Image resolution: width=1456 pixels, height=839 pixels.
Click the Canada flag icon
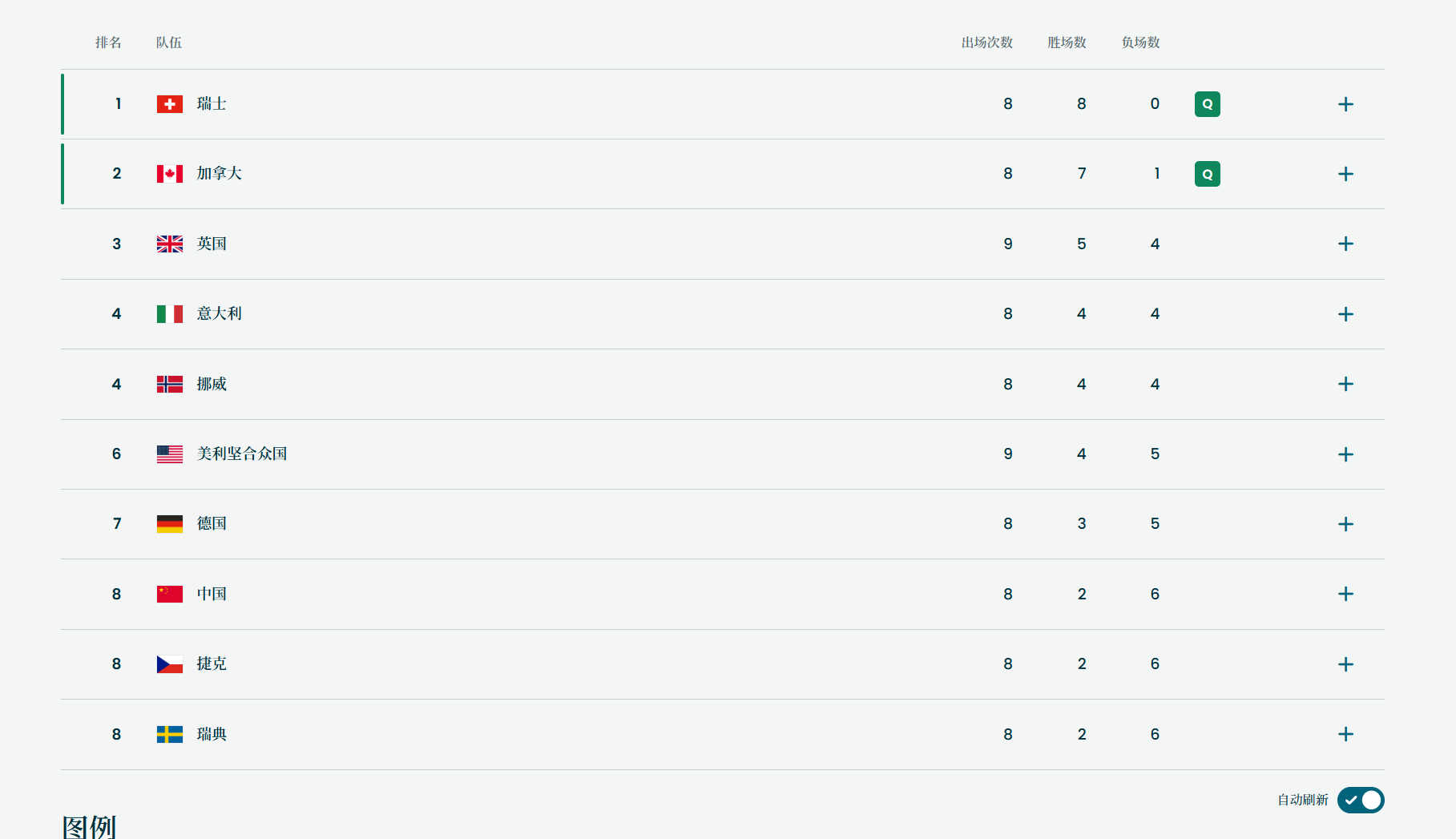tap(170, 174)
